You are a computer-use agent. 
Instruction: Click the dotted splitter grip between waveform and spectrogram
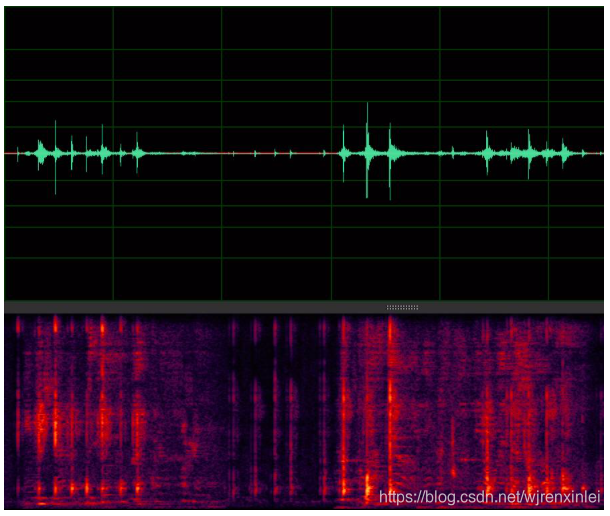[402, 307]
